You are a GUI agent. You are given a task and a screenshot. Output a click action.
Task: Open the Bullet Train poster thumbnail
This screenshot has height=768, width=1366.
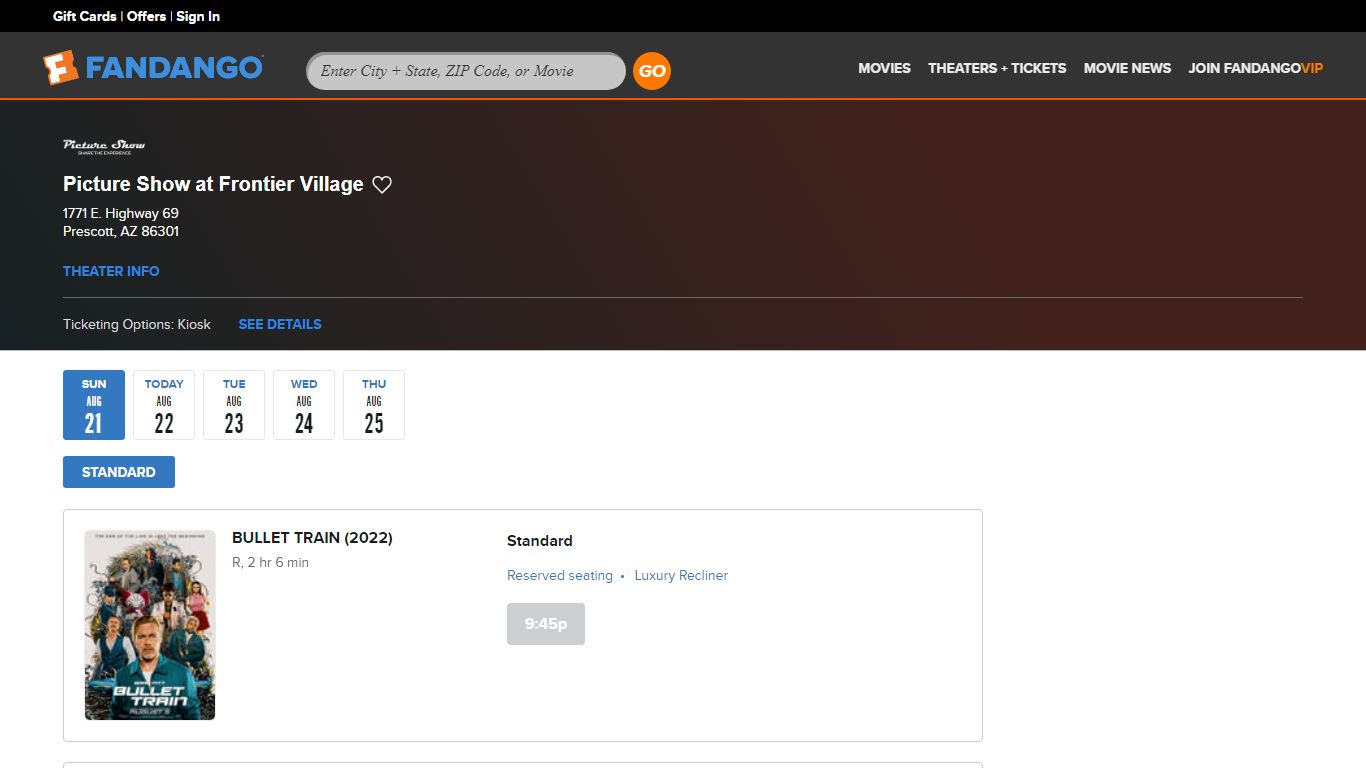coord(150,625)
